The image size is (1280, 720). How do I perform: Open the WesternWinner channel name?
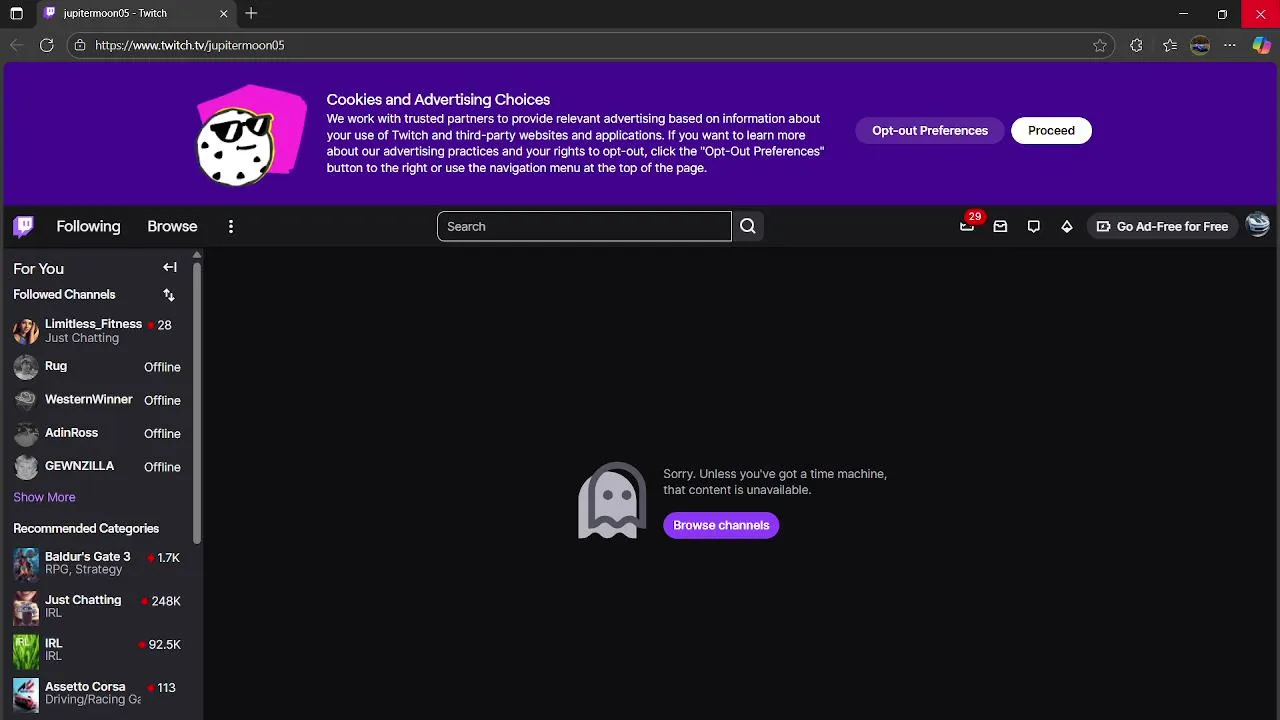pos(88,399)
